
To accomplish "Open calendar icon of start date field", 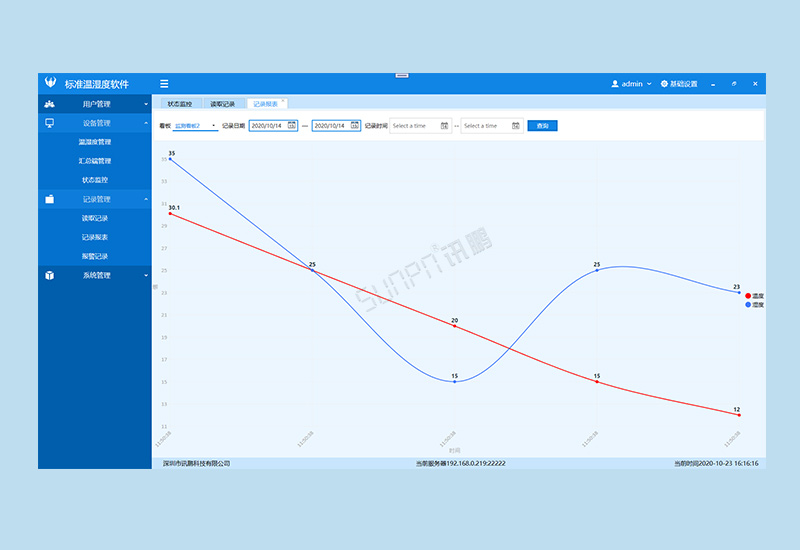I will point(291,126).
